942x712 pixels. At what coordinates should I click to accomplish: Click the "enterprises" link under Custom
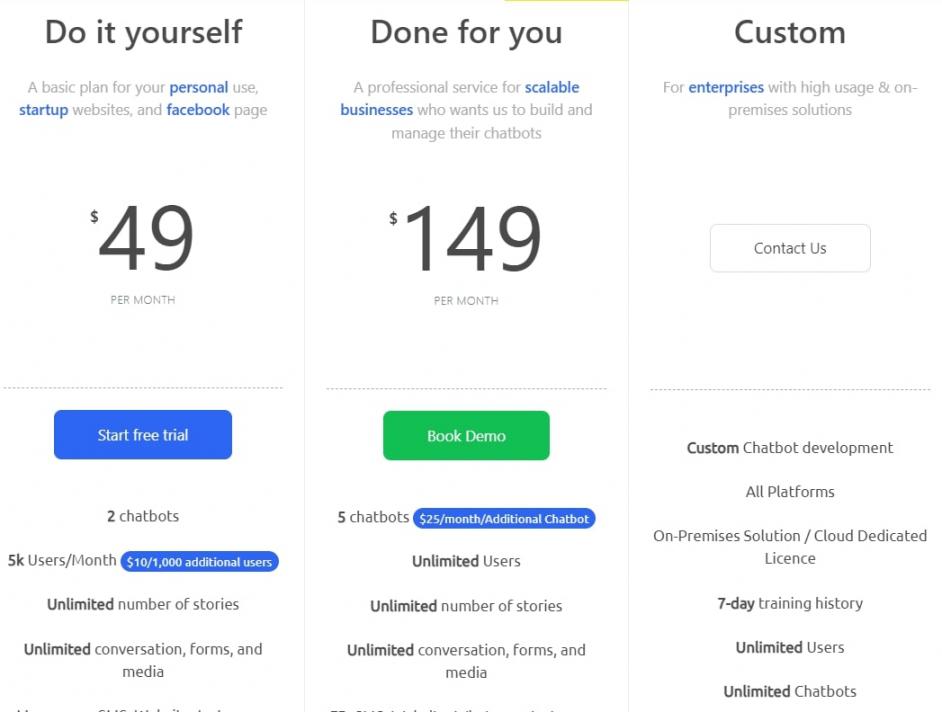[x=726, y=87]
